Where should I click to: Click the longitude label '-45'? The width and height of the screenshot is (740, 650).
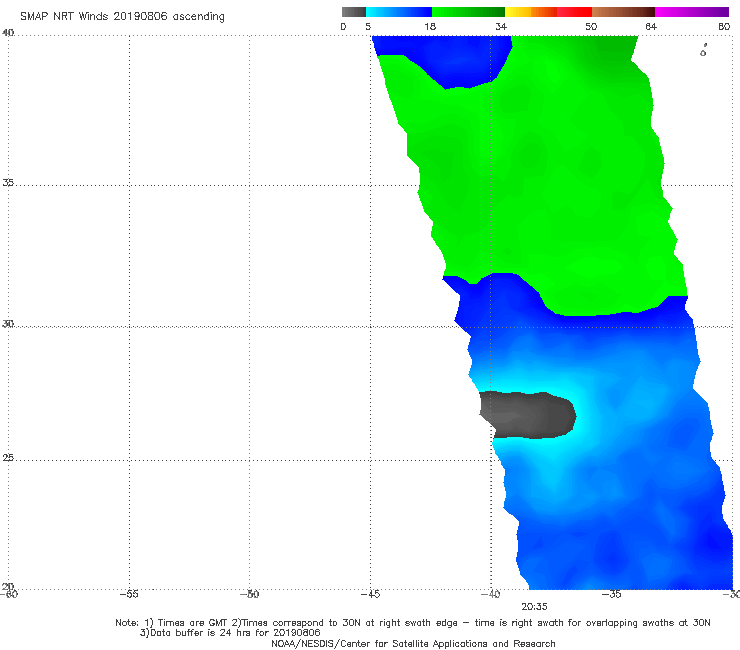coord(370,594)
